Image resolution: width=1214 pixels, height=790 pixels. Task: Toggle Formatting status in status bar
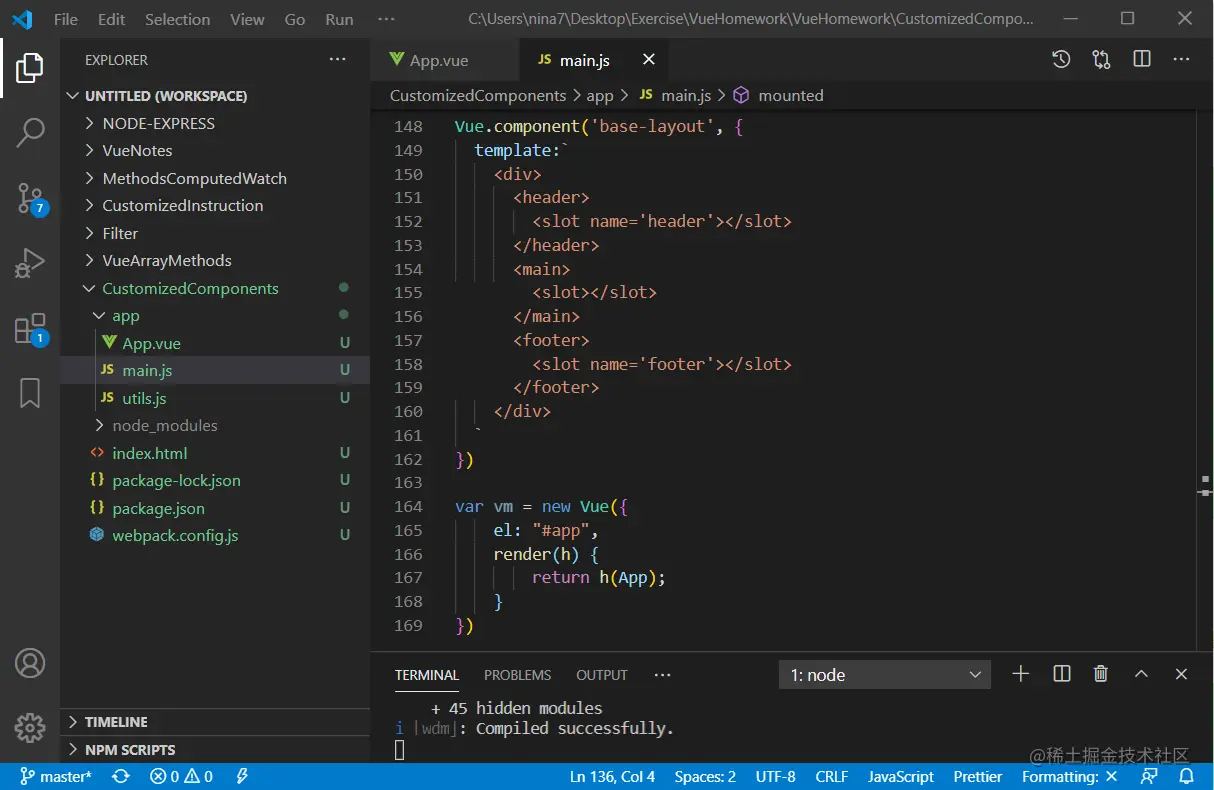click(1069, 777)
